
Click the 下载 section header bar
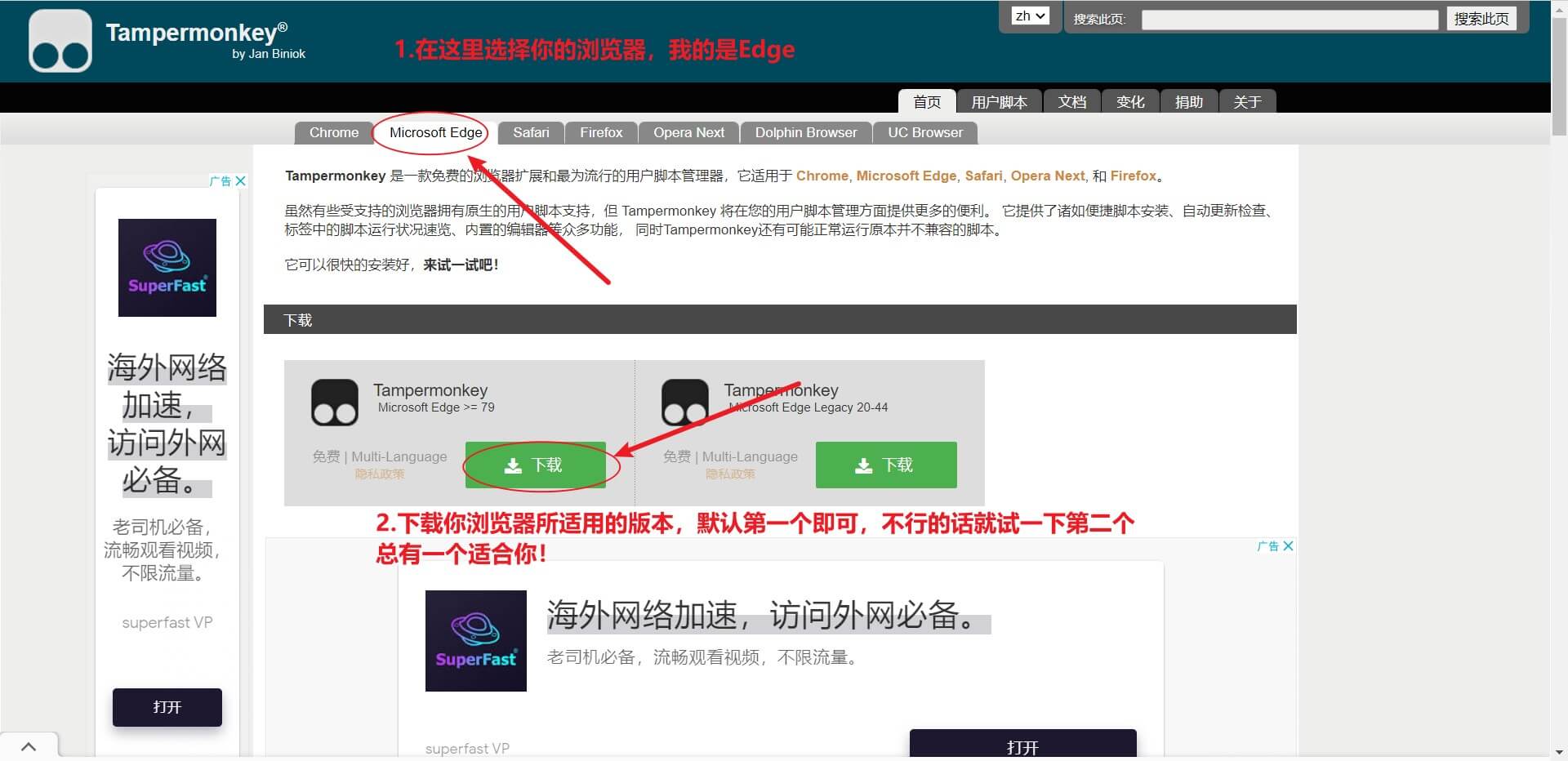(x=780, y=319)
